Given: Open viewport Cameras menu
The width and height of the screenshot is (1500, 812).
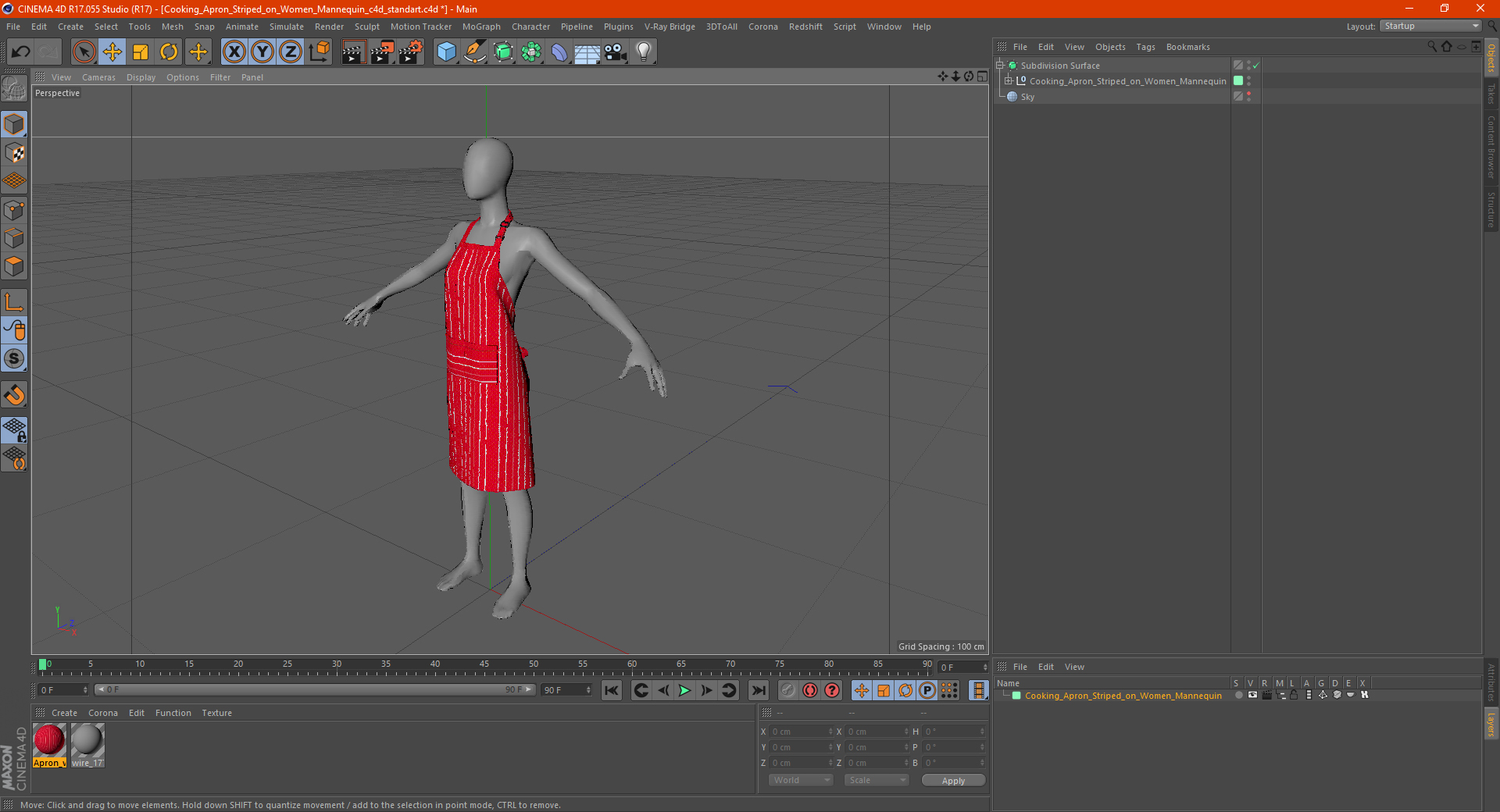Looking at the screenshot, I should [98, 77].
